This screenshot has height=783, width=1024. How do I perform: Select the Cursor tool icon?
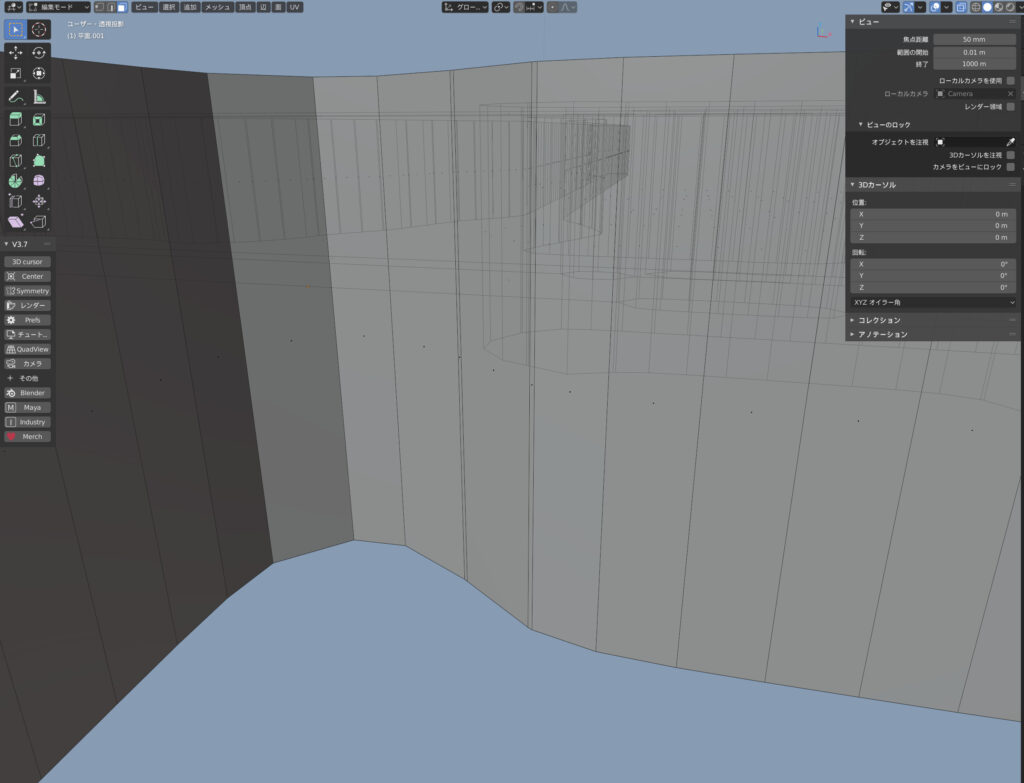39,29
